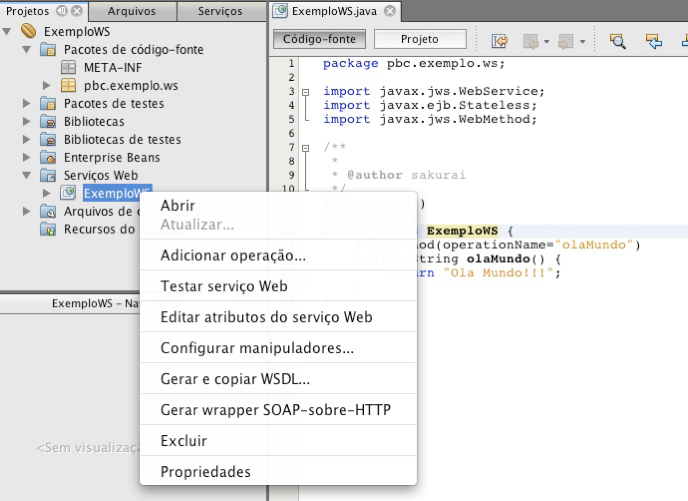
Task: Click the import javax.ejb.Stateless line
Action: [430, 105]
